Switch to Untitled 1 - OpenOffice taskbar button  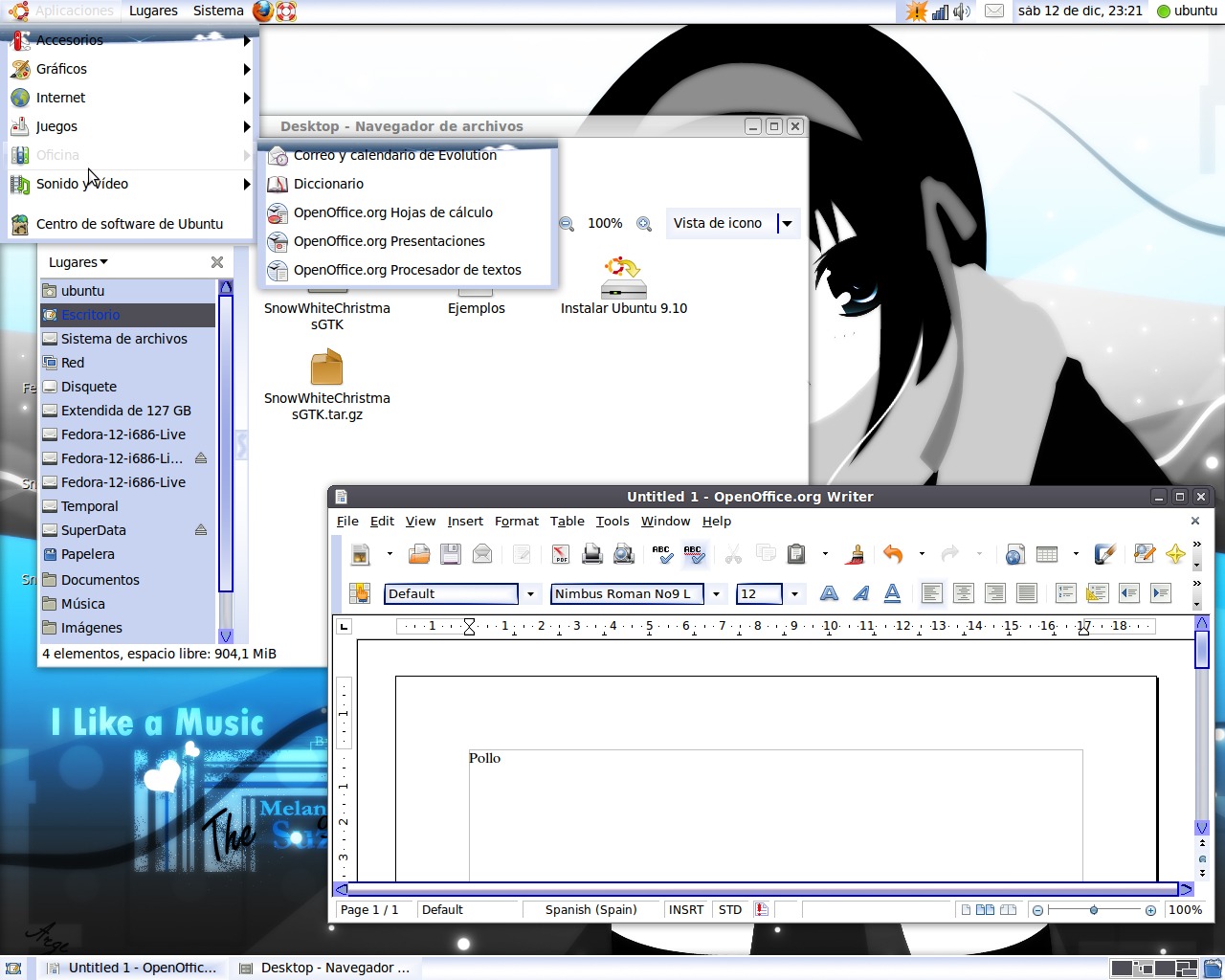[x=134, y=968]
